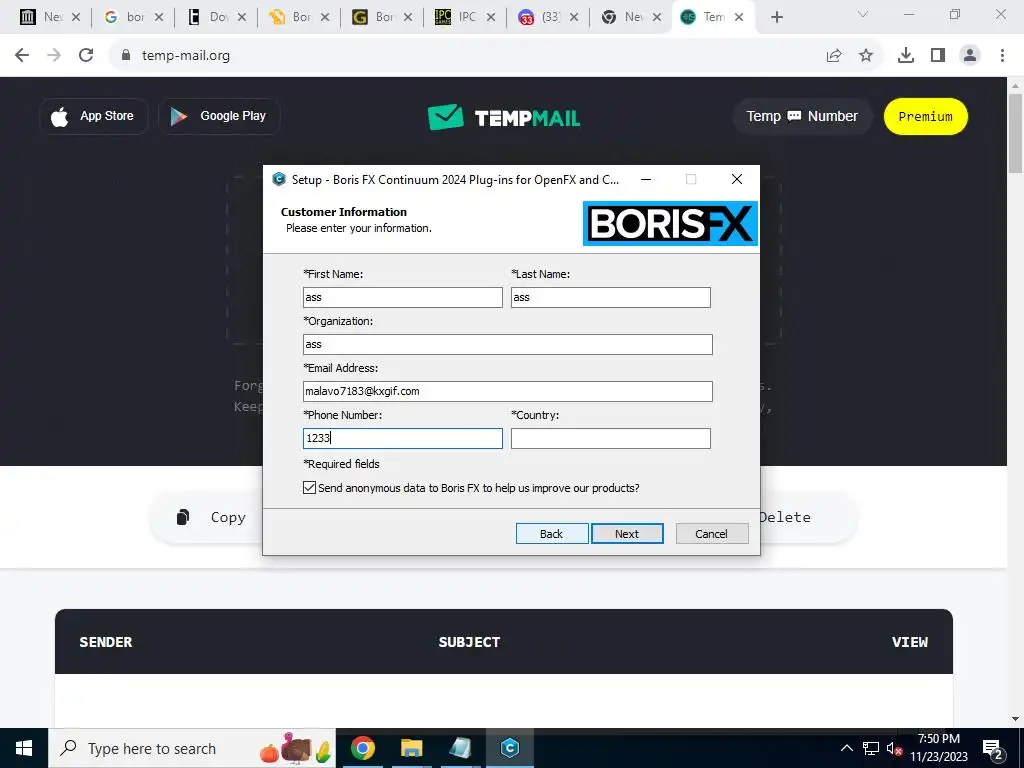Viewport: 1024px width, 768px height.
Task: Click Delete in TempMail toolbar
Action: click(785, 517)
